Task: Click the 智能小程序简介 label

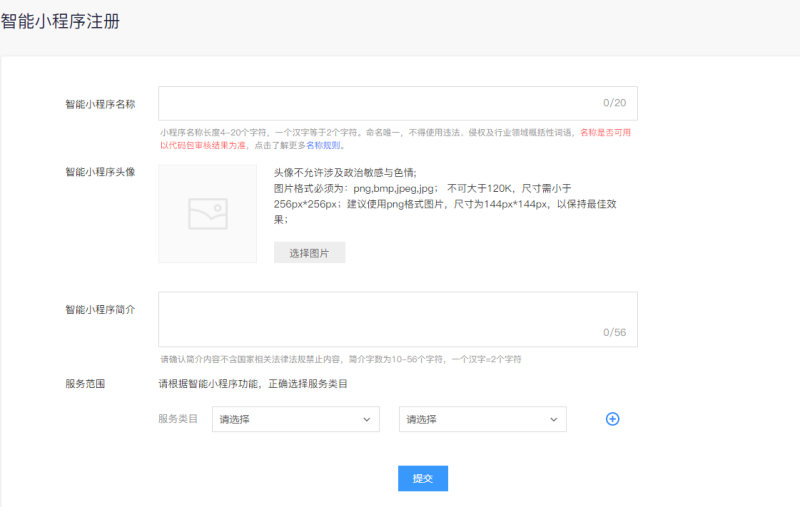Action: click(x=100, y=310)
